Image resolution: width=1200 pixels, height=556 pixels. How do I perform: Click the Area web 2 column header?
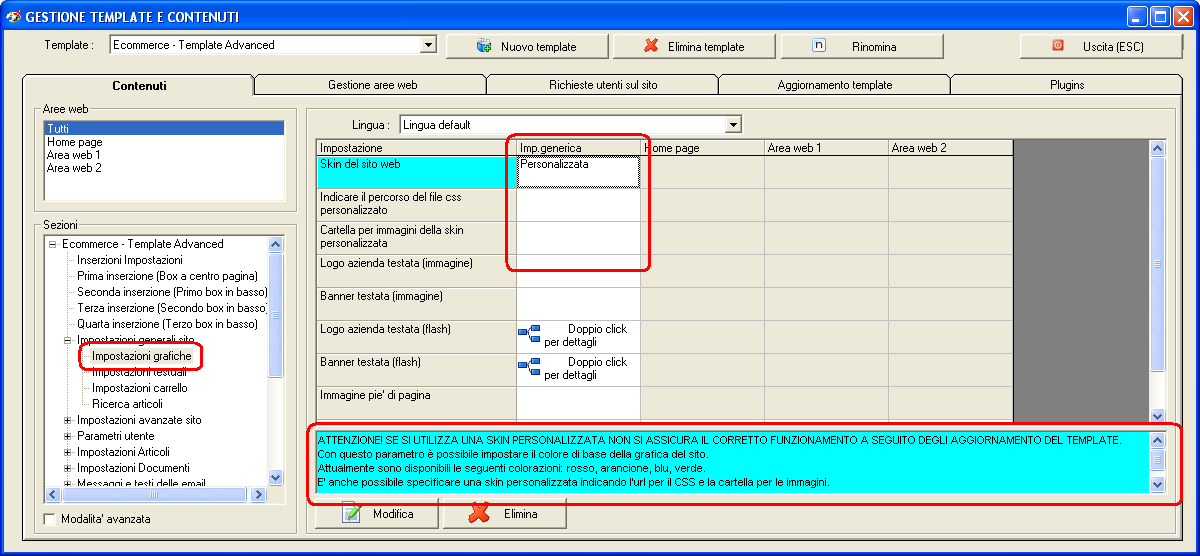pos(950,148)
